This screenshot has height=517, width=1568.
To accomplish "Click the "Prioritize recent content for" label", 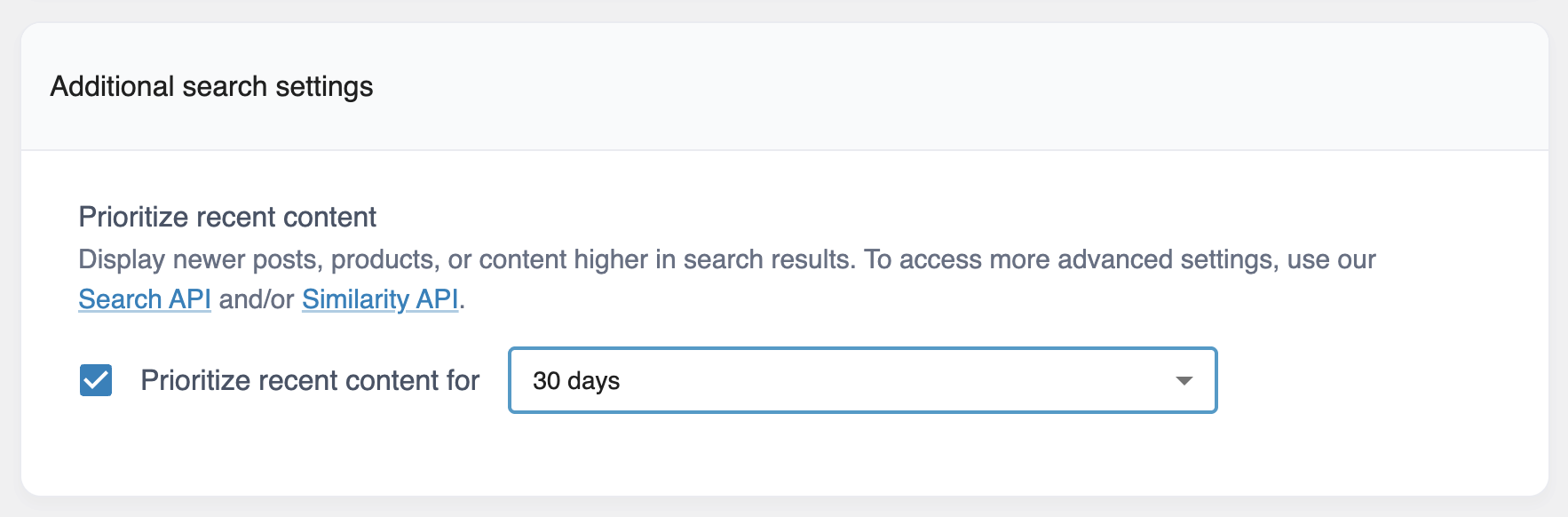I will (310, 380).
